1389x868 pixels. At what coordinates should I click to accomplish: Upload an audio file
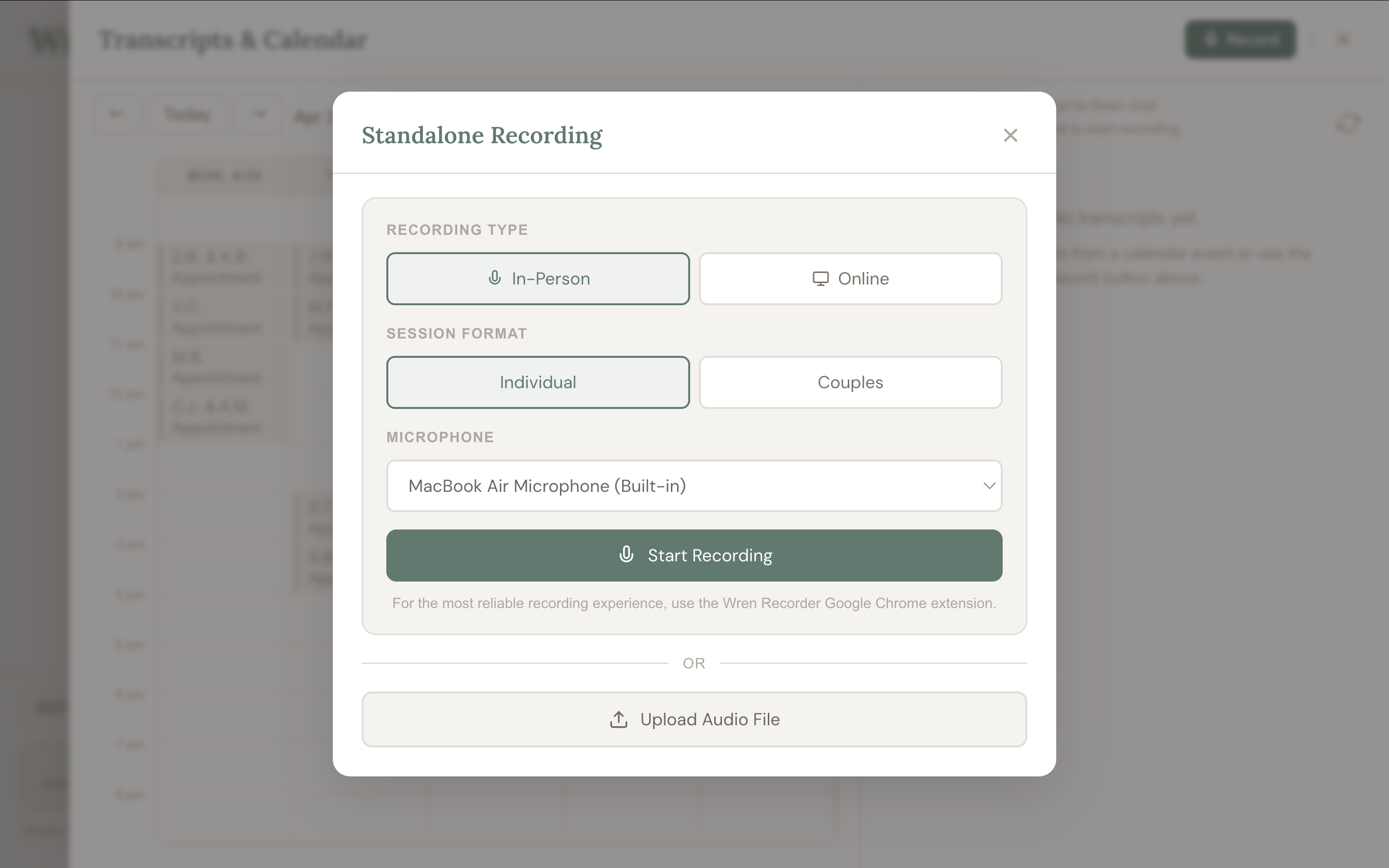coord(694,719)
